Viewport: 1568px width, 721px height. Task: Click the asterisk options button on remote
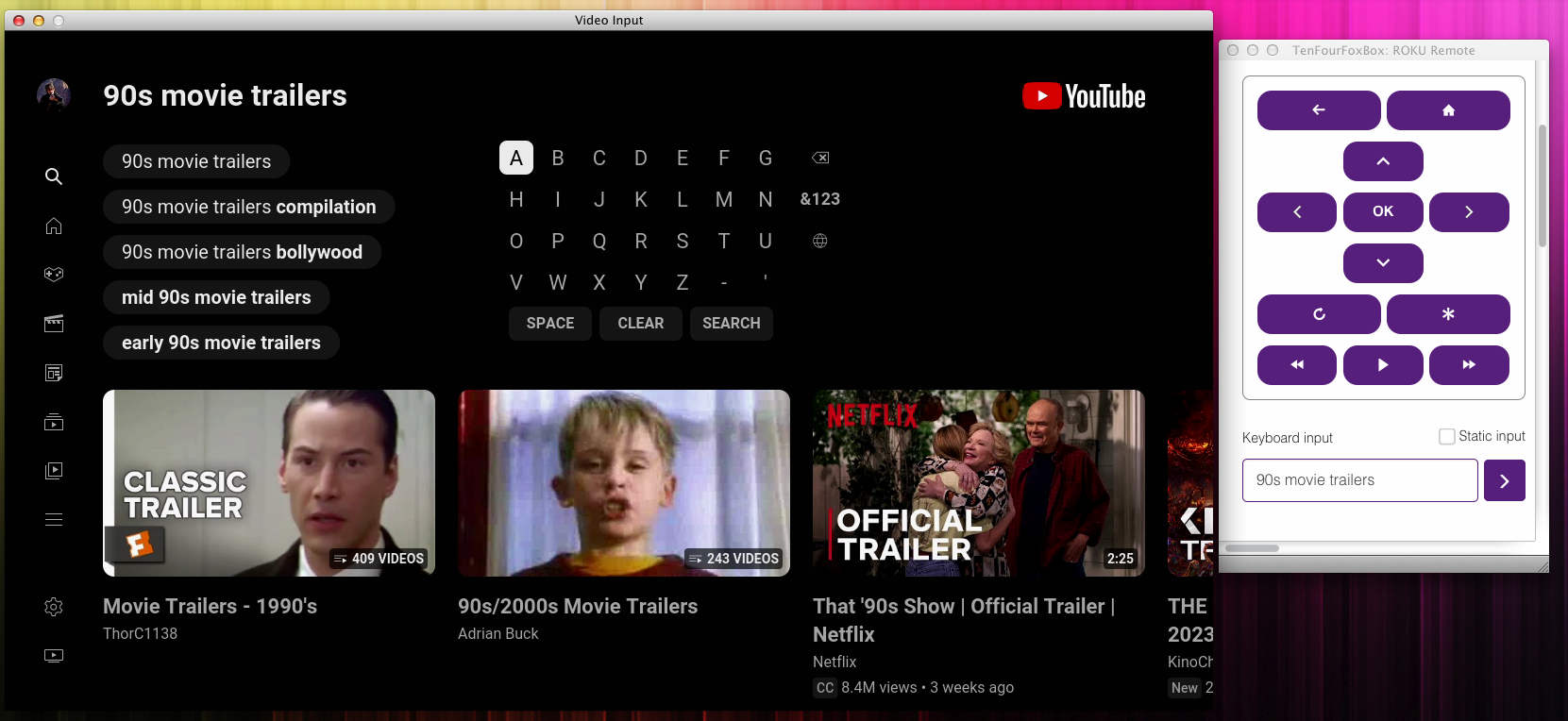[x=1448, y=314]
